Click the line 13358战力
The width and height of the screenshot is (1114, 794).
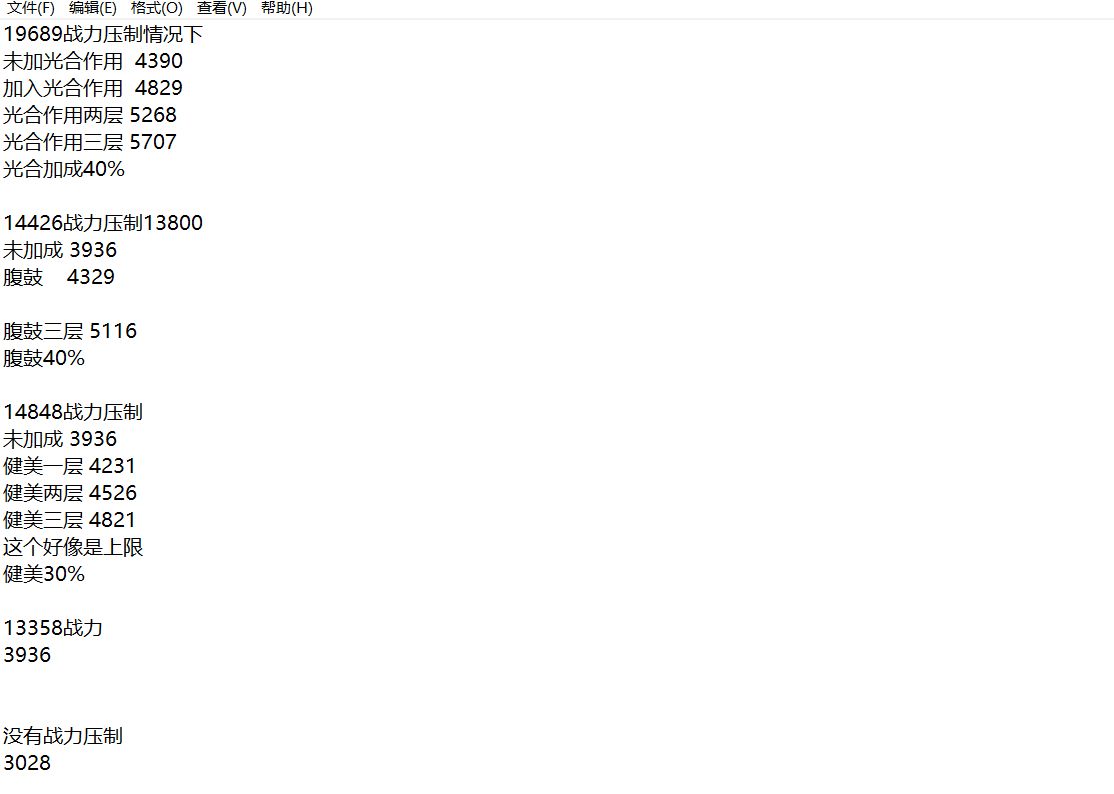pyautogui.click(x=53, y=628)
